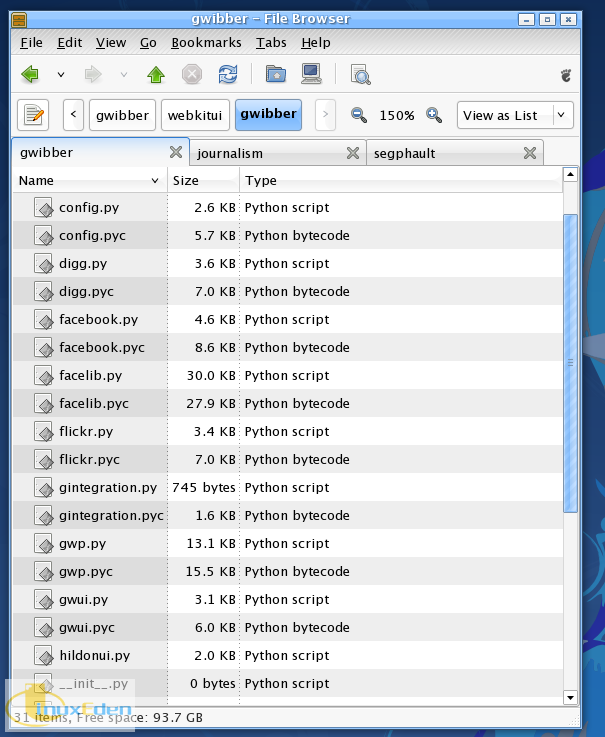Select the facelib.py file icon
The height and width of the screenshot is (737, 605).
[x=44, y=376]
